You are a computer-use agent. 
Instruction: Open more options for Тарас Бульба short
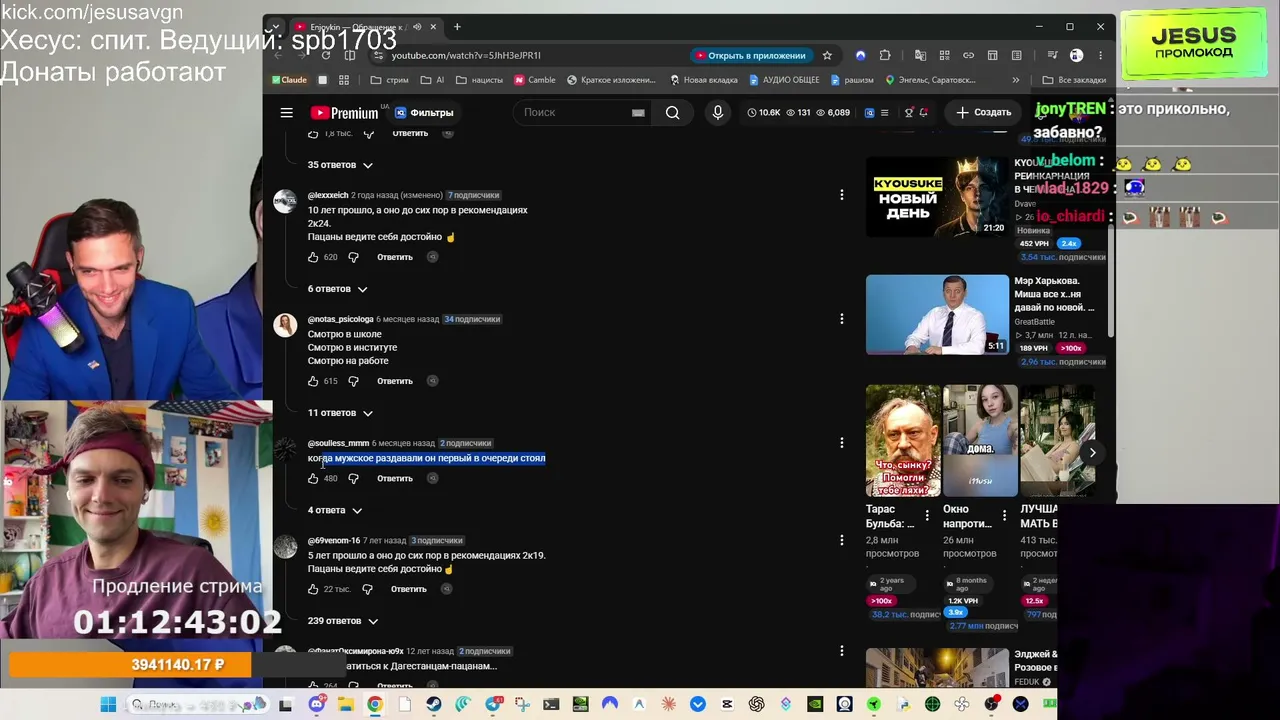tap(927, 516)
